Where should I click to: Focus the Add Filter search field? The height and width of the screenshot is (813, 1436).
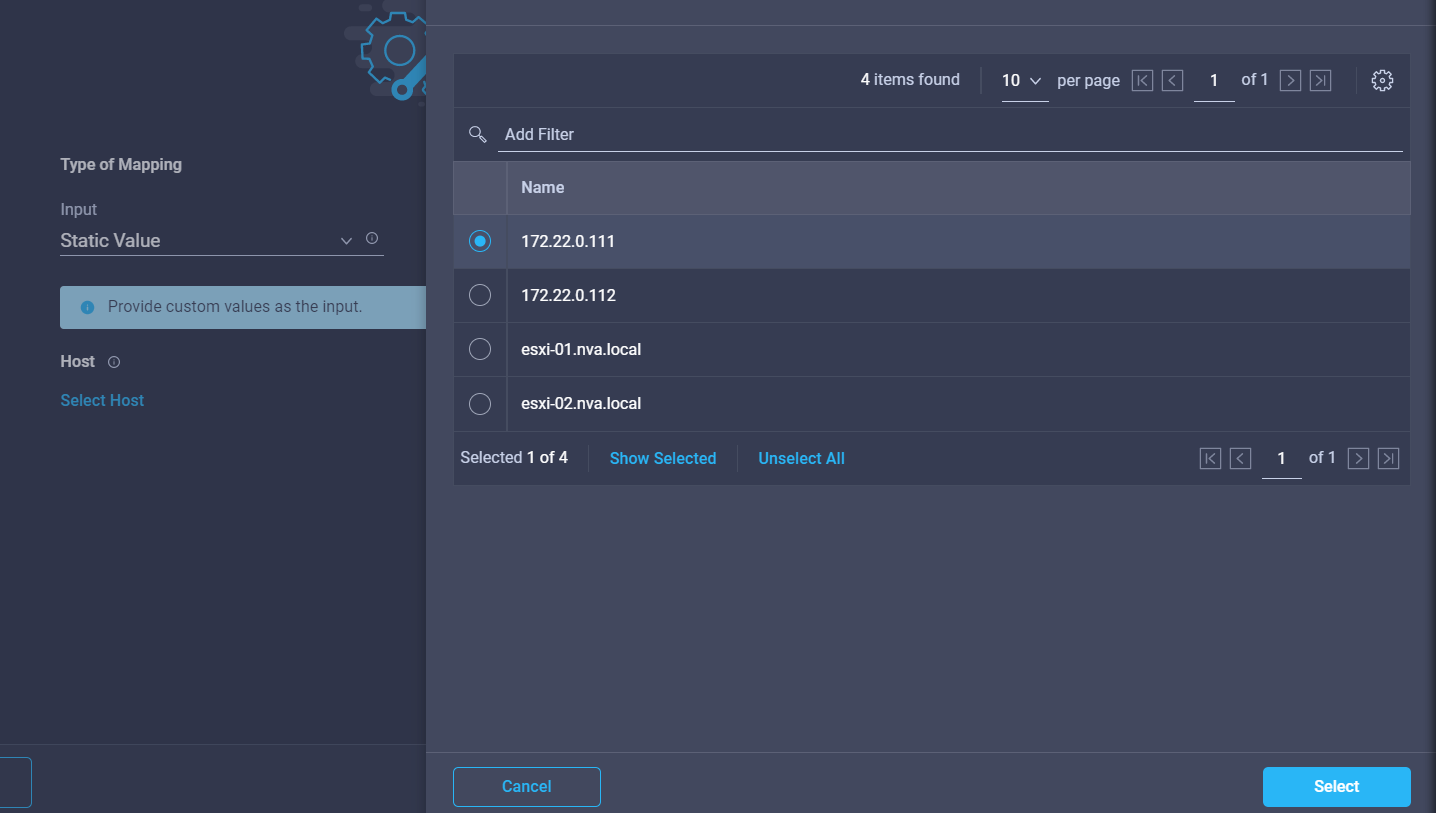point(948,134)
